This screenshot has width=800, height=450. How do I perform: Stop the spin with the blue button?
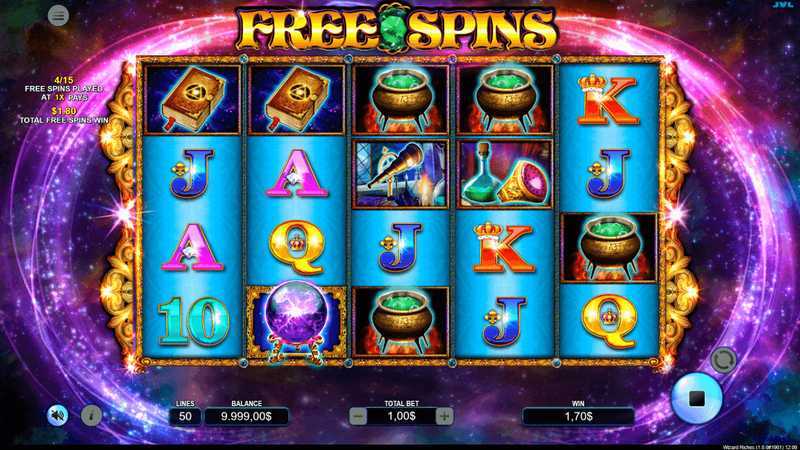click(696, 398)
